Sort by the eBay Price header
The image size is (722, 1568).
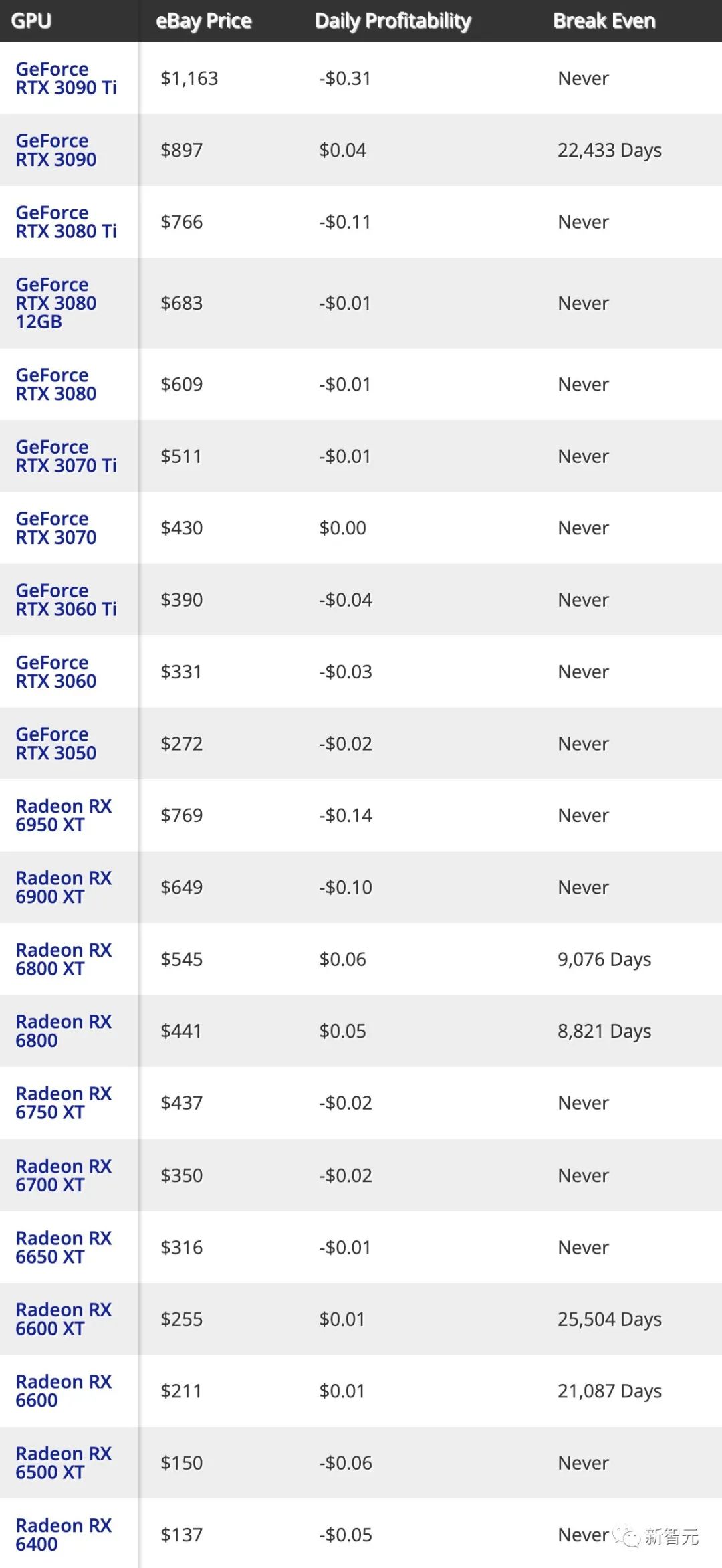coord(204,21)
